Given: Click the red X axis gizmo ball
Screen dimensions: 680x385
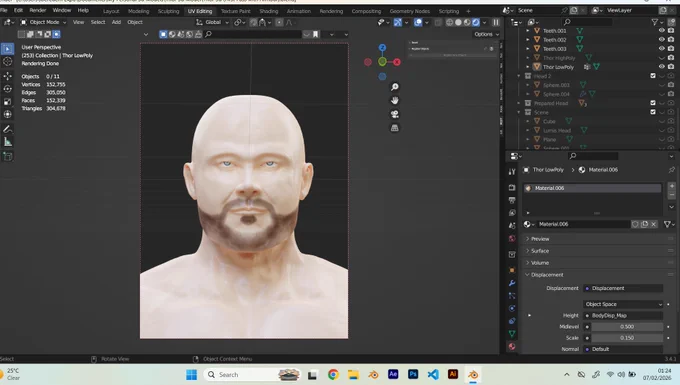Looking at the screenshot, I should coord(397,62).
